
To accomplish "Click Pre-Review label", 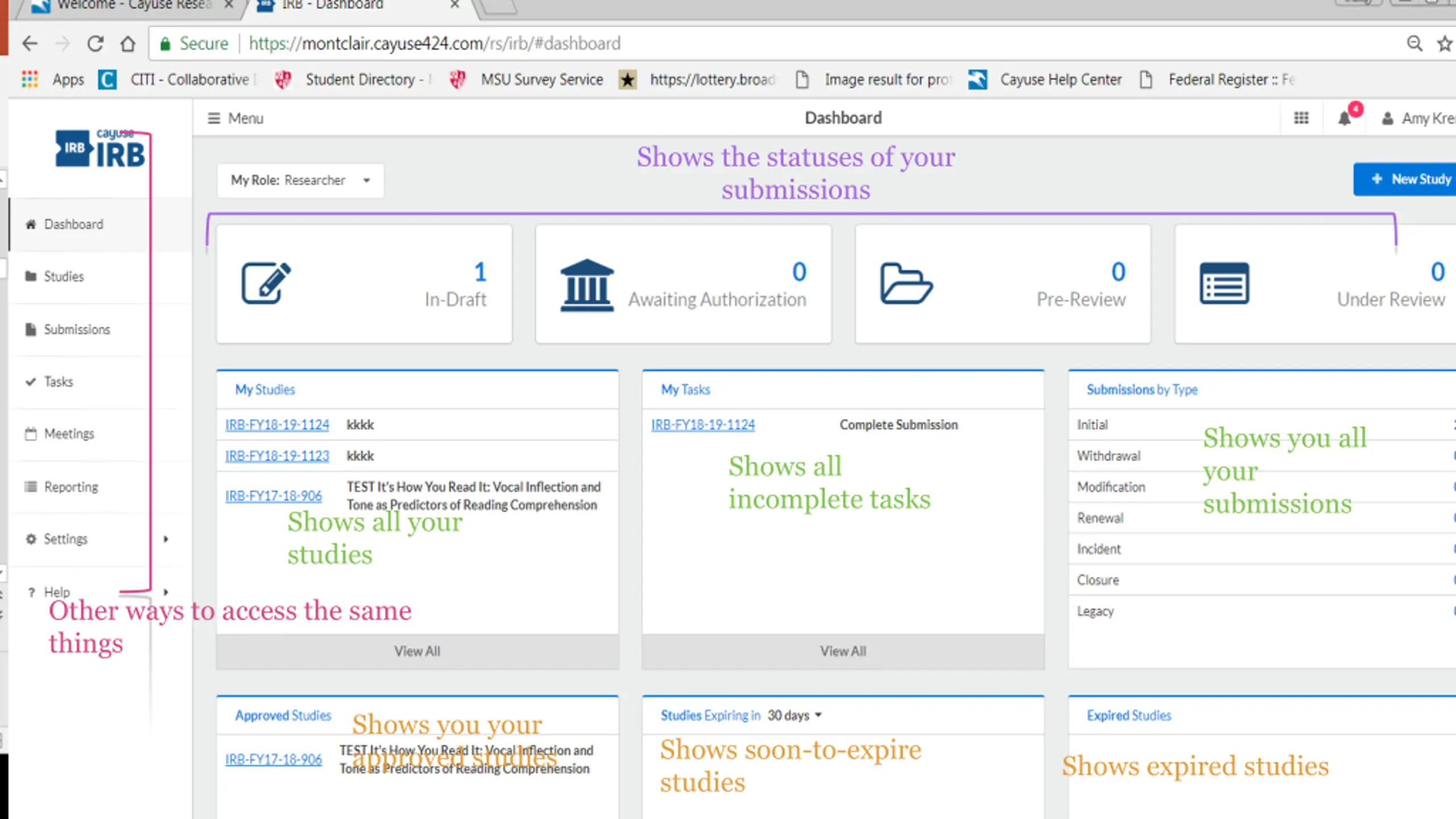I will click(1081, 300).
